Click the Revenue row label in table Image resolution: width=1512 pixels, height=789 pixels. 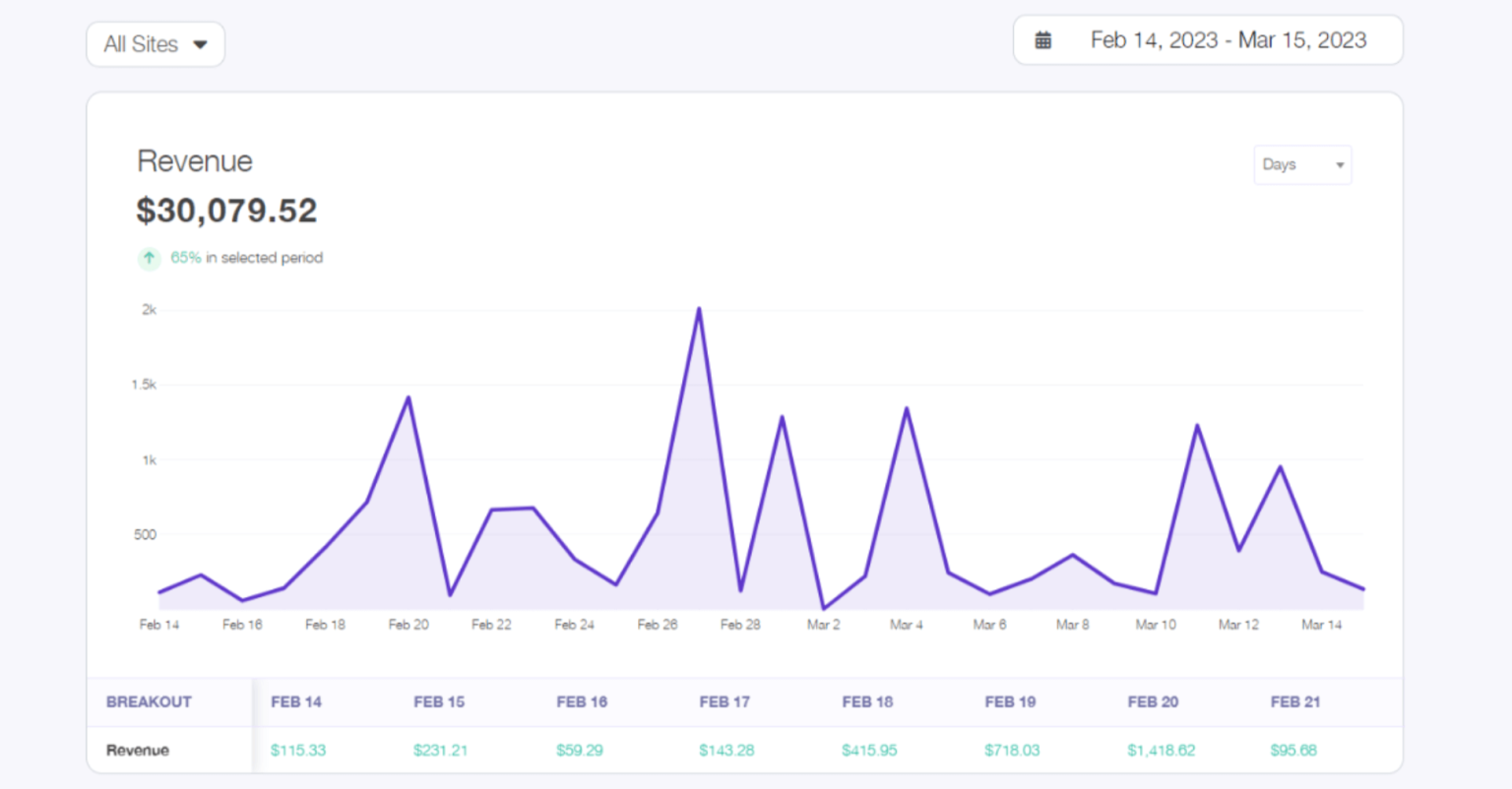[x=138, y=750]
